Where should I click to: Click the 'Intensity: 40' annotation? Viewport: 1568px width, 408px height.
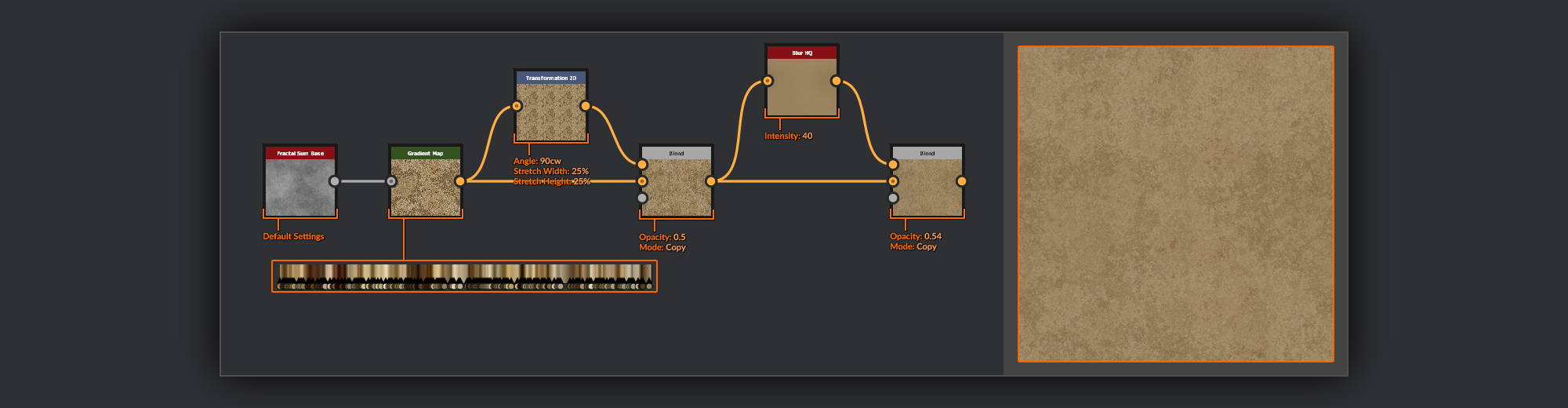[x=789, y=136]
